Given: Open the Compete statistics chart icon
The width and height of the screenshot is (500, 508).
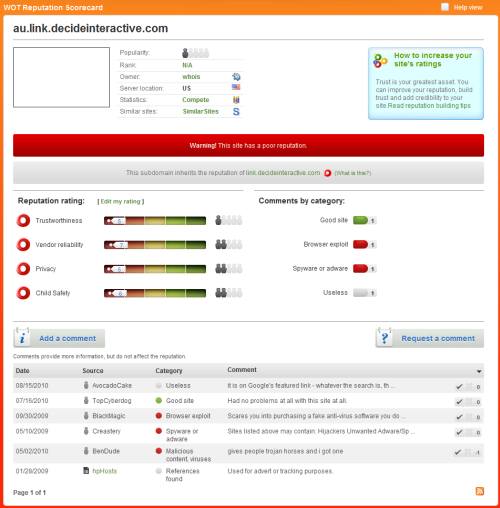Looking at the screenshot, I should [236, 100].
